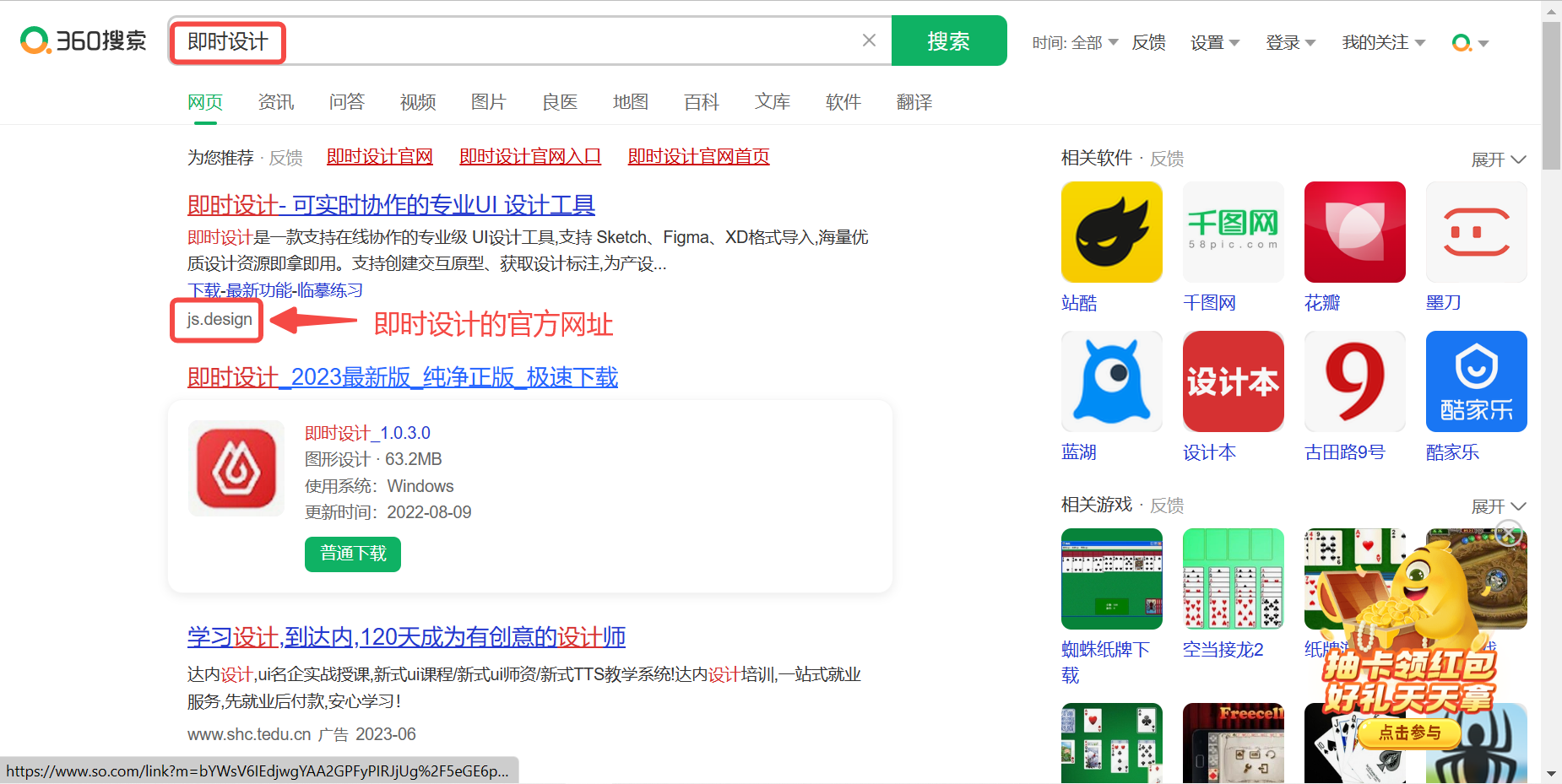The image size is (1562, 784).
Task: Switch to the 软件 tab
Action: [843, 102]
